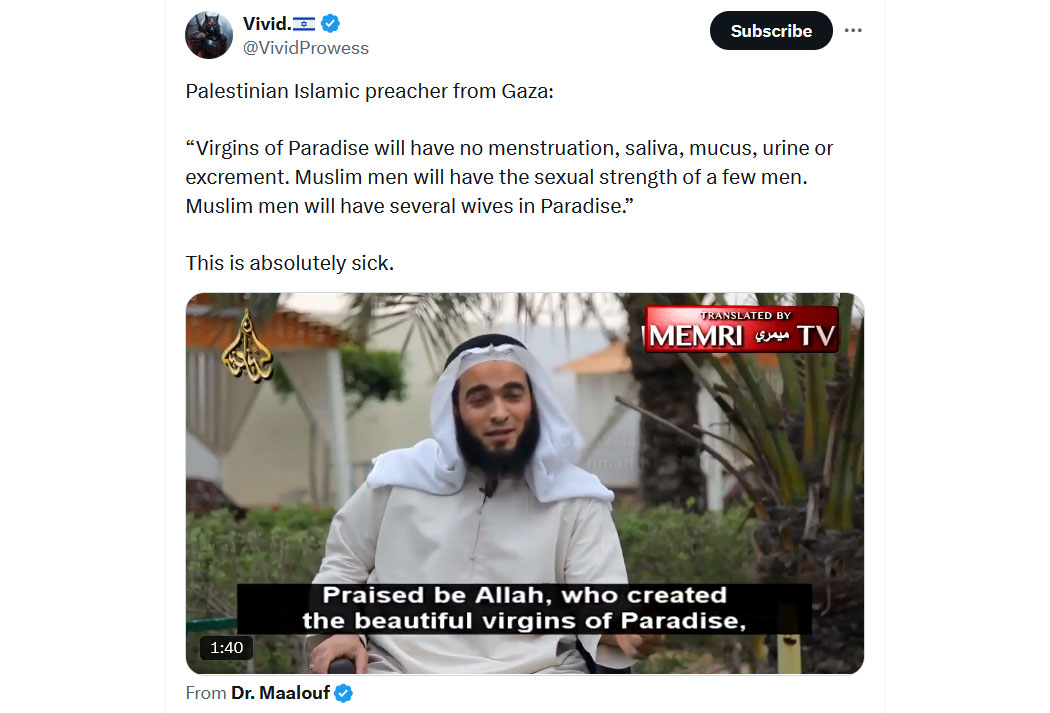The image size is (1050, 713).
Task: Click the 1:40 video duration badge
Action: [x=226, y=647]
